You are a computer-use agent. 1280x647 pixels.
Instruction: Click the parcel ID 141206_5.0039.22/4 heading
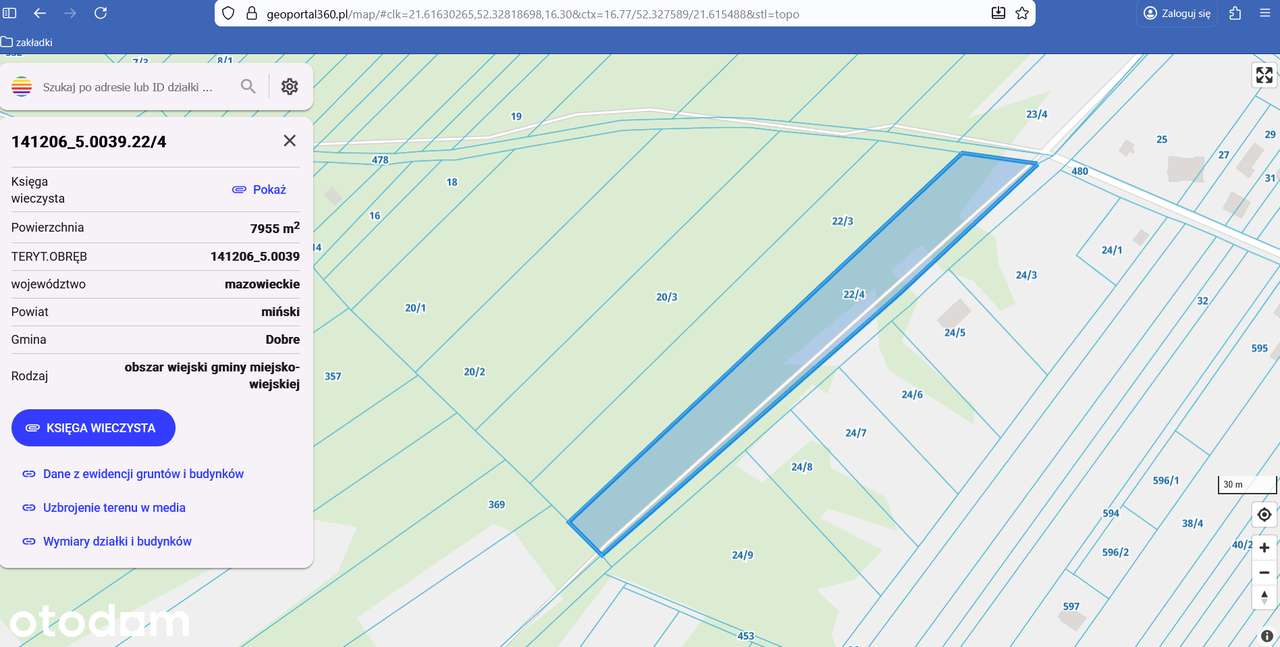pos(89,142)
